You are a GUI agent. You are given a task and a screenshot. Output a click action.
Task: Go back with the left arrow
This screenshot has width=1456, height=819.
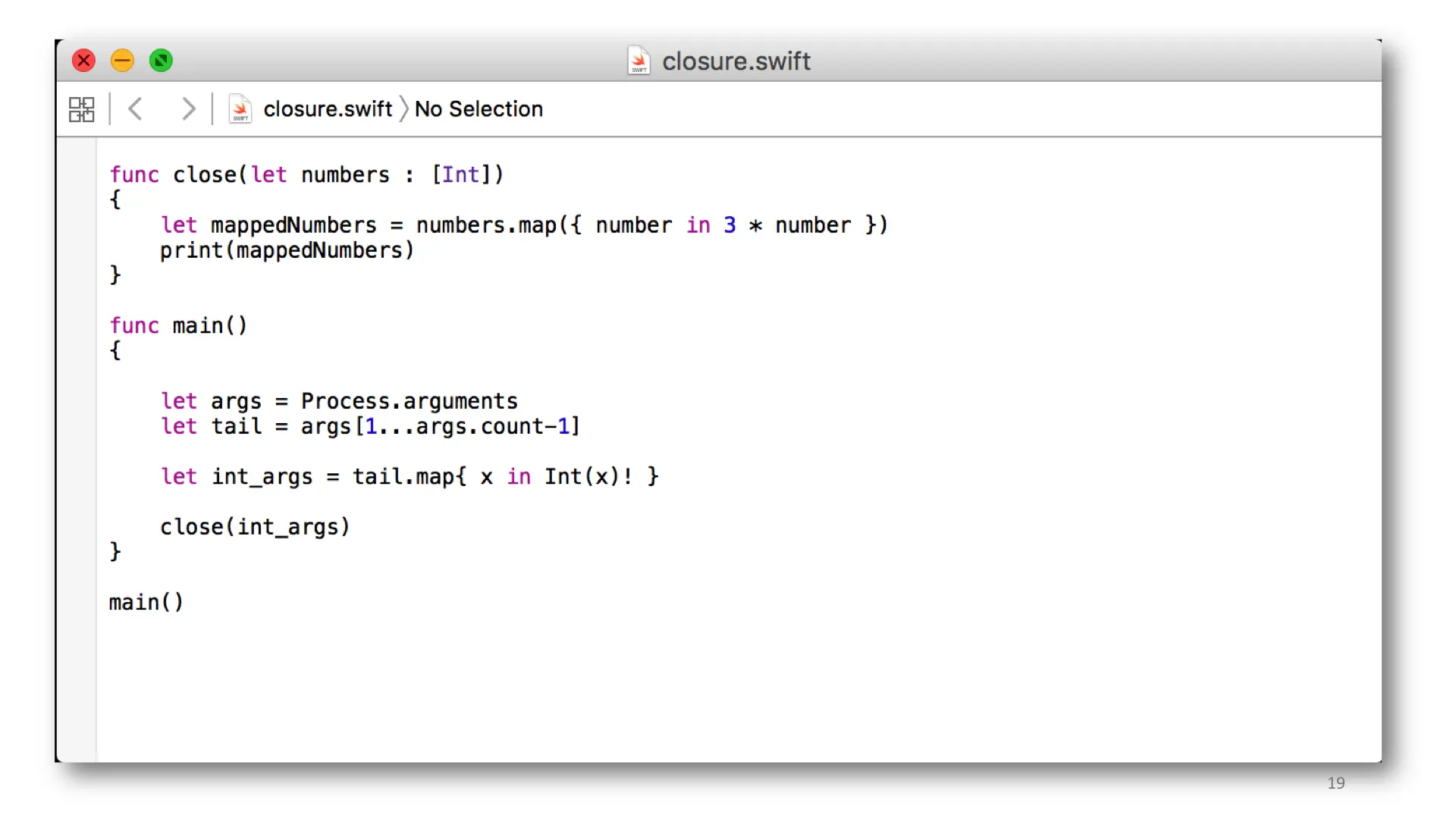(136, 109)
